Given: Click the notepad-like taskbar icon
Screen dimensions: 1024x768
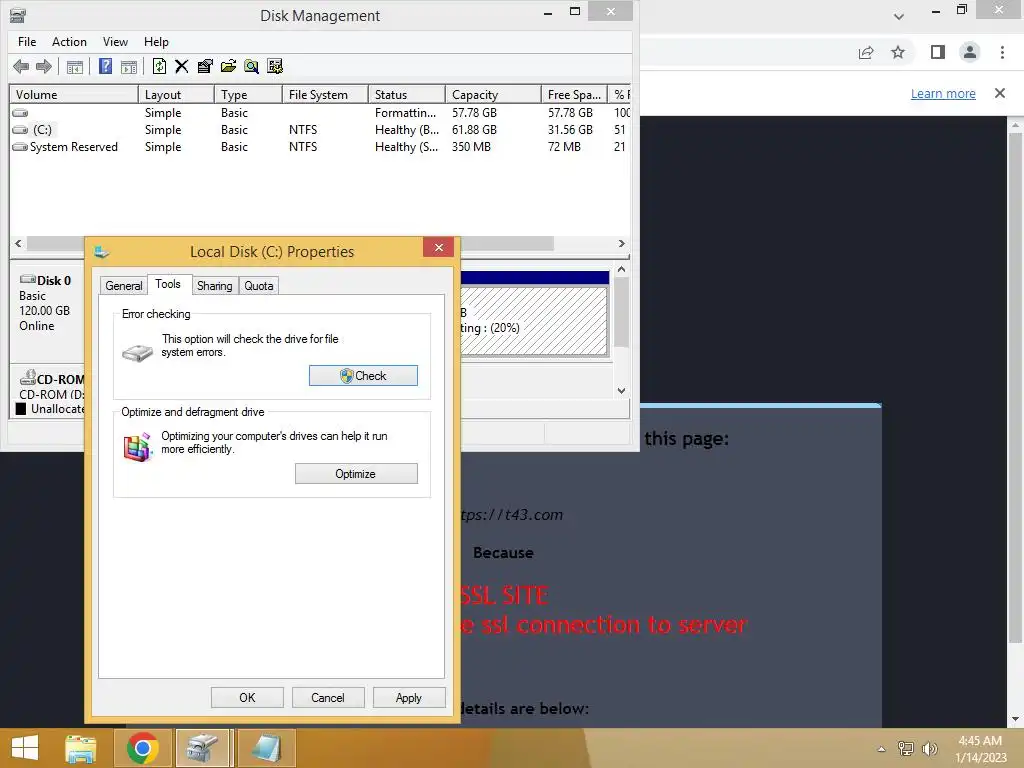Looking at the screenshot, I should coord(266,748).
